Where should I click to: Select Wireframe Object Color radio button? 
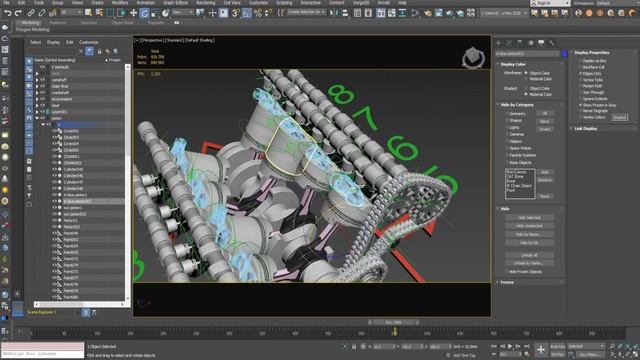tap(526, 73)
